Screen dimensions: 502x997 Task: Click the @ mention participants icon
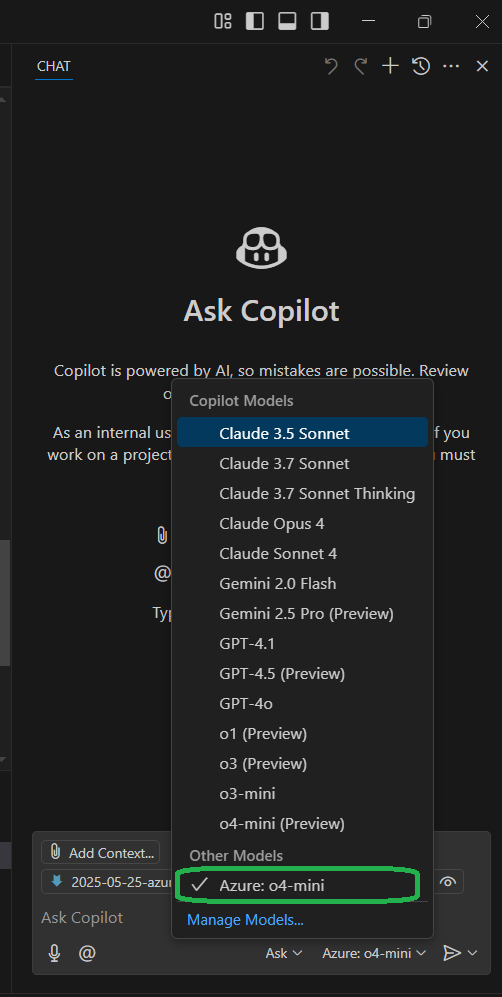(86, 952)
